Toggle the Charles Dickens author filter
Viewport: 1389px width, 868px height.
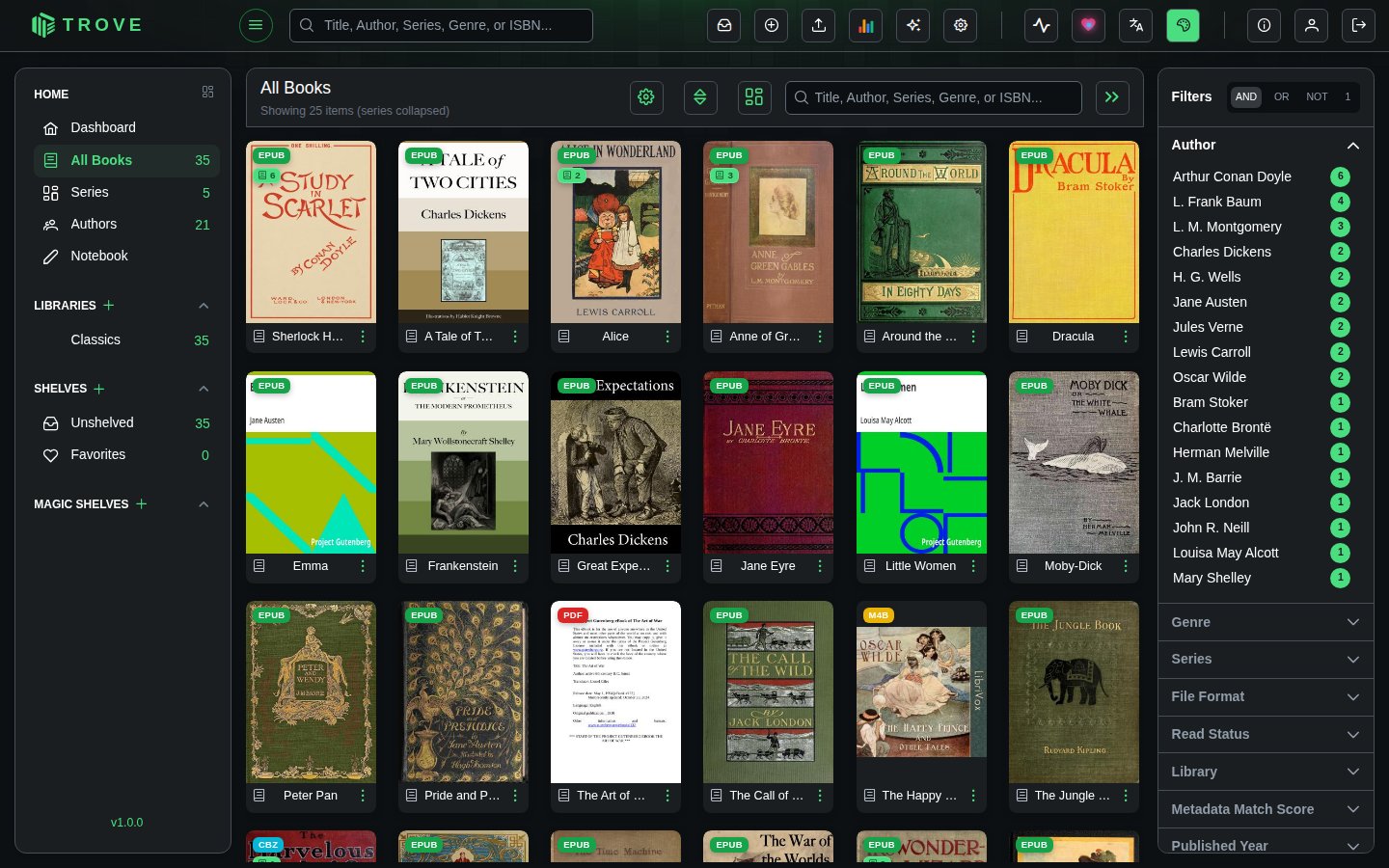coord(1260,252)
